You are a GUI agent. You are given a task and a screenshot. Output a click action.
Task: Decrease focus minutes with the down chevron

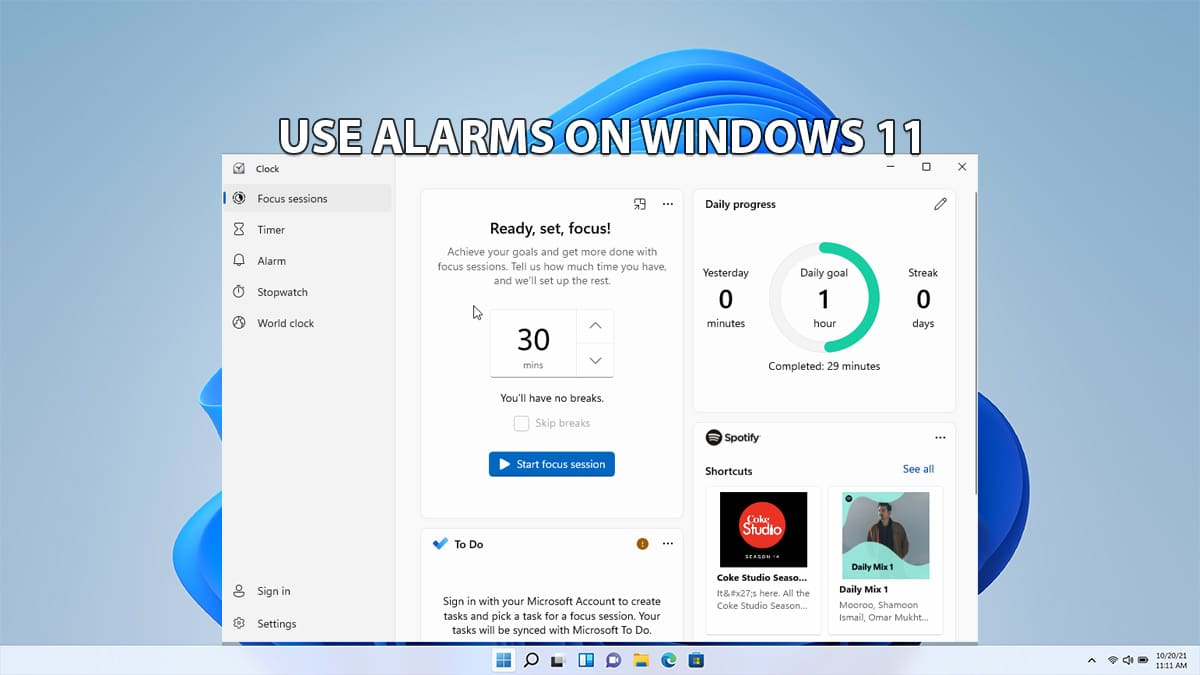(x=595, y=360)
